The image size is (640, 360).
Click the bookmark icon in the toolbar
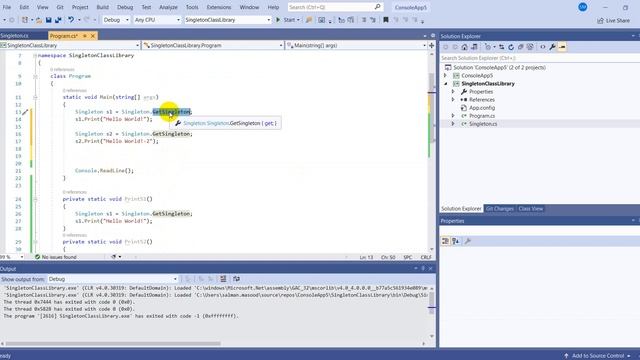[386, 20]
